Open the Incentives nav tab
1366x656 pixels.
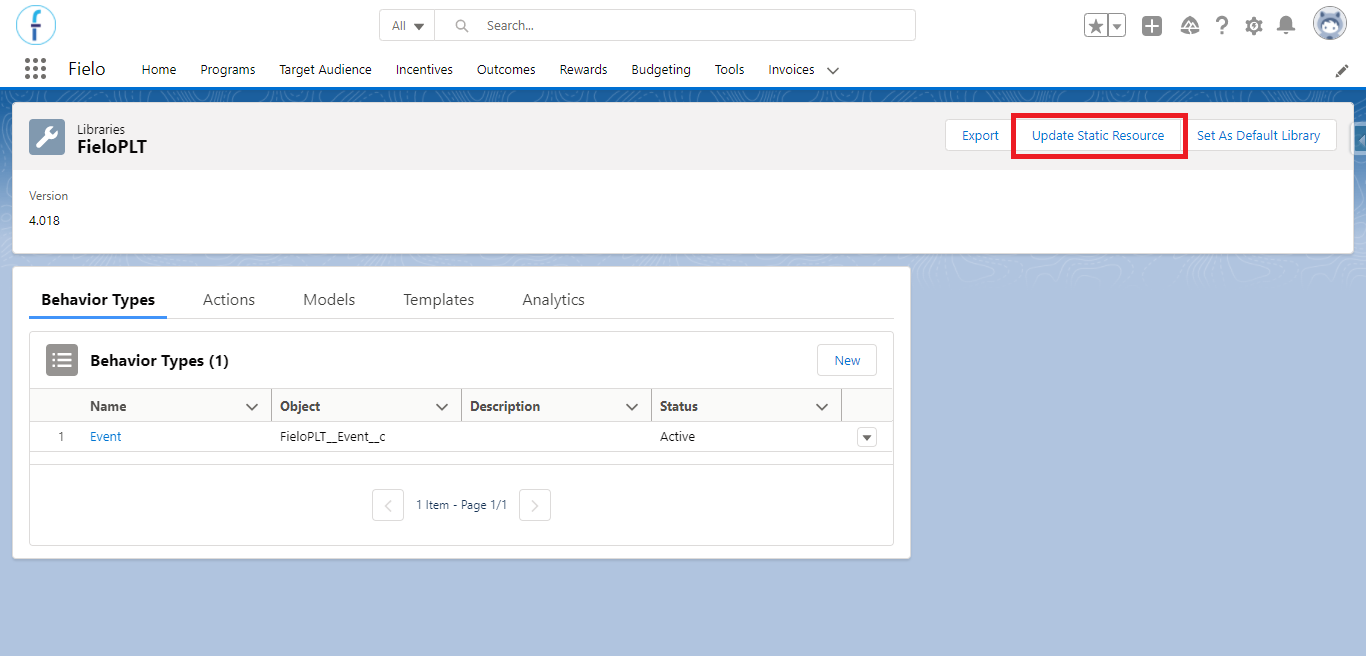pyautogui.click(x=424, y=70)
